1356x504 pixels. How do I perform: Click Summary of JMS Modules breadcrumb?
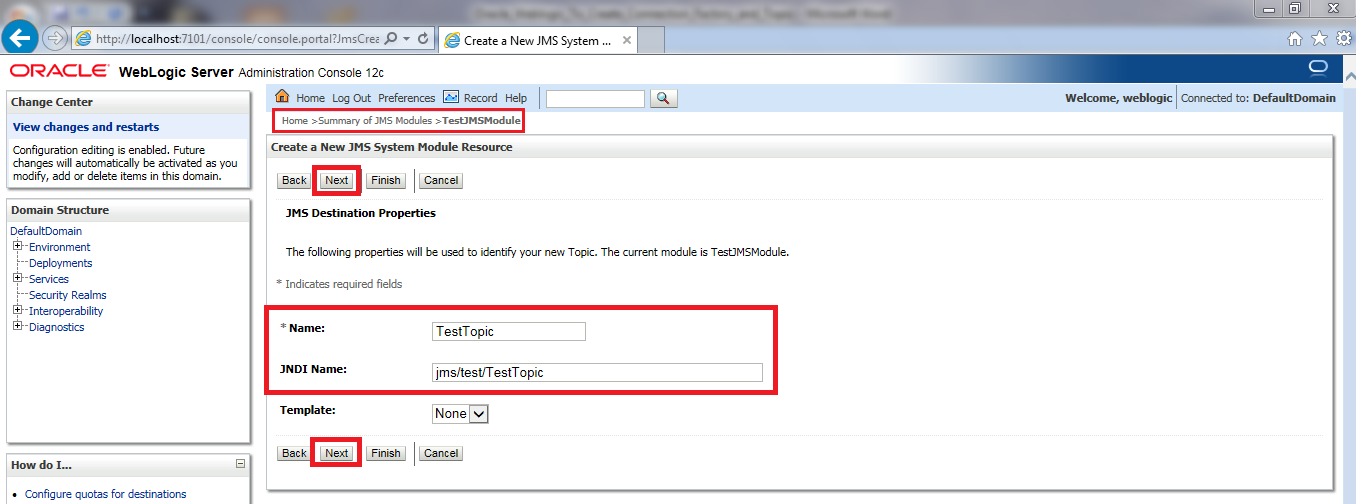click(375, 120)
